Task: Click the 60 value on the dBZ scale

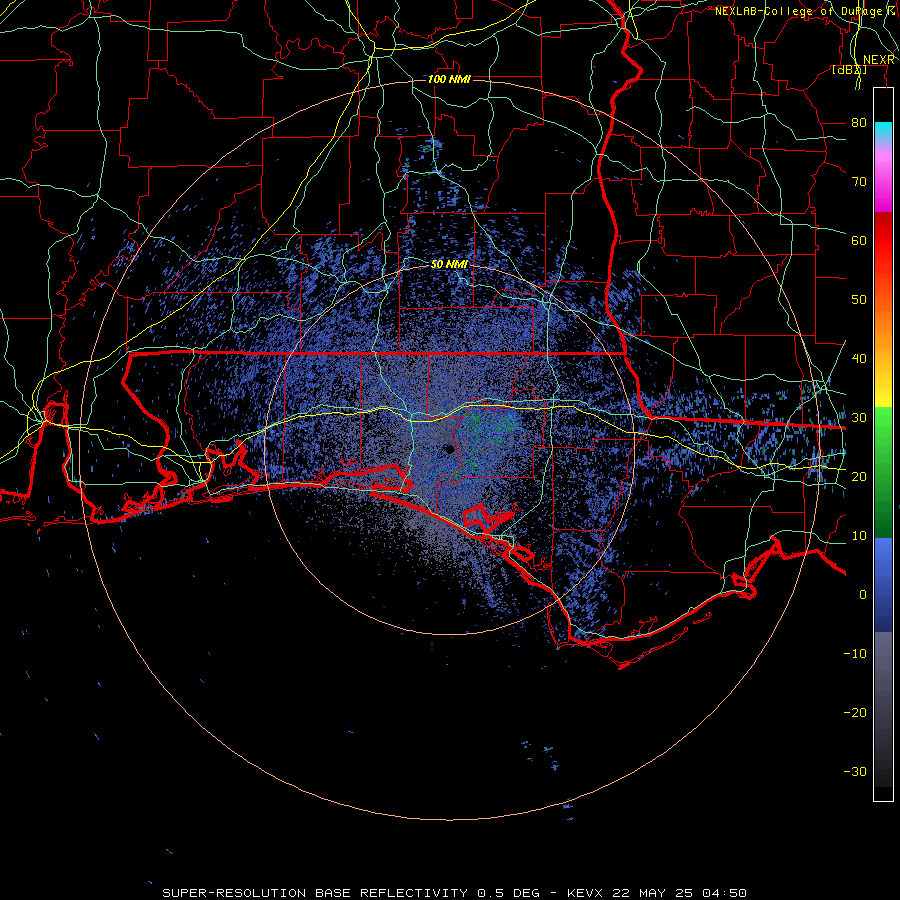Action: [859, 240]
